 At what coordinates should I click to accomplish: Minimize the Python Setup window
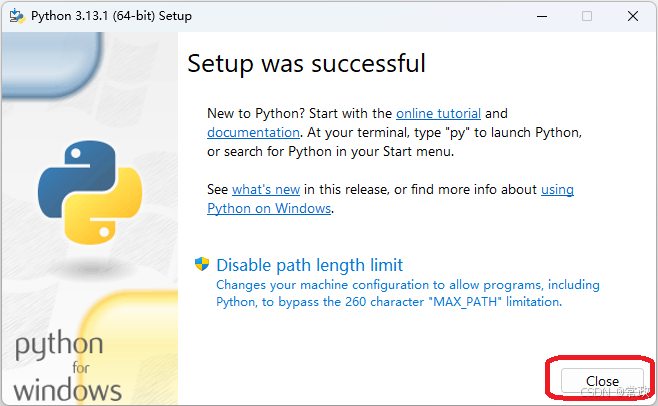(542, 16)
